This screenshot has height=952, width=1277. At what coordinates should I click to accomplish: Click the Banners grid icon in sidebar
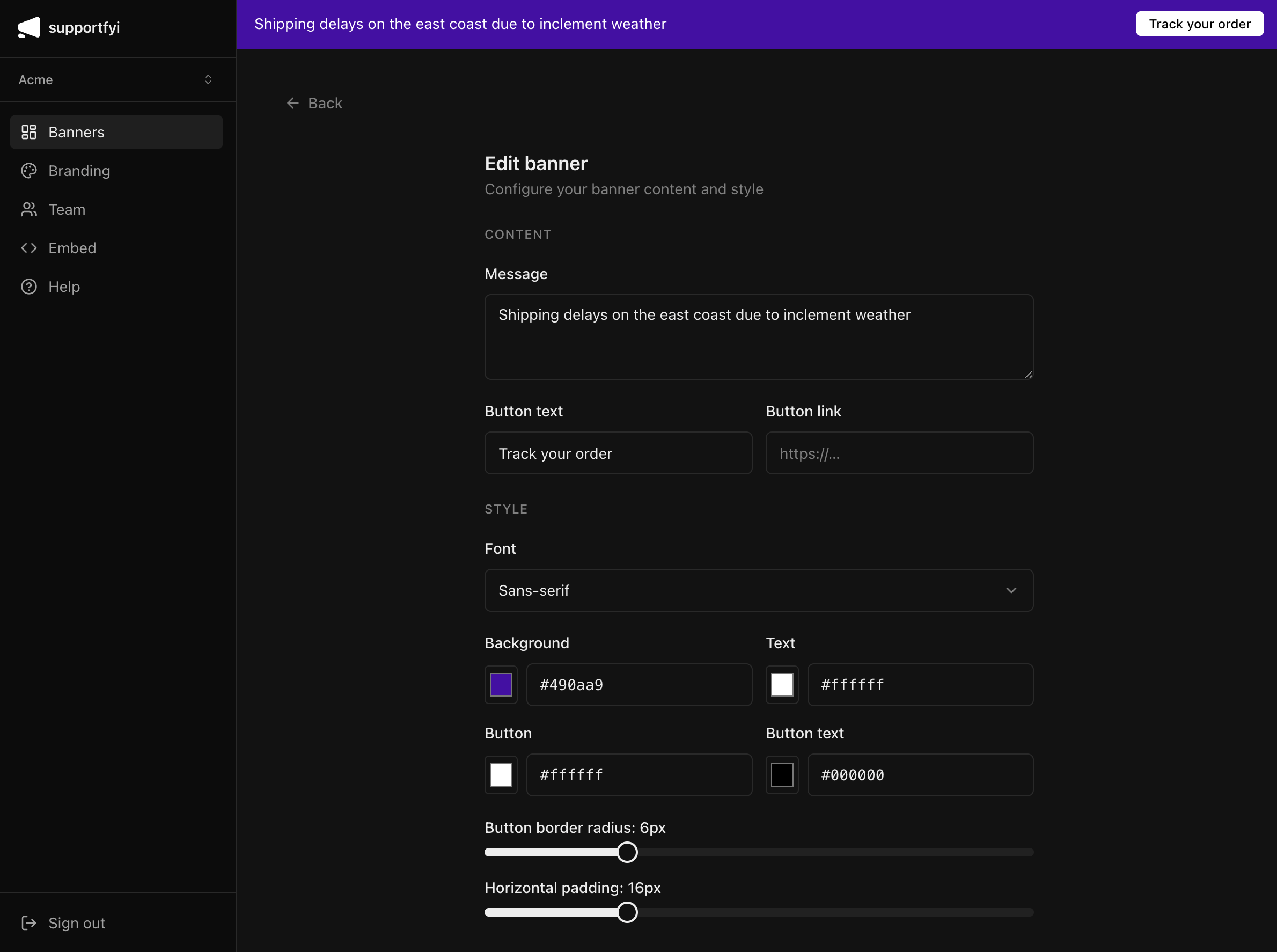click(x=29, y=132)
